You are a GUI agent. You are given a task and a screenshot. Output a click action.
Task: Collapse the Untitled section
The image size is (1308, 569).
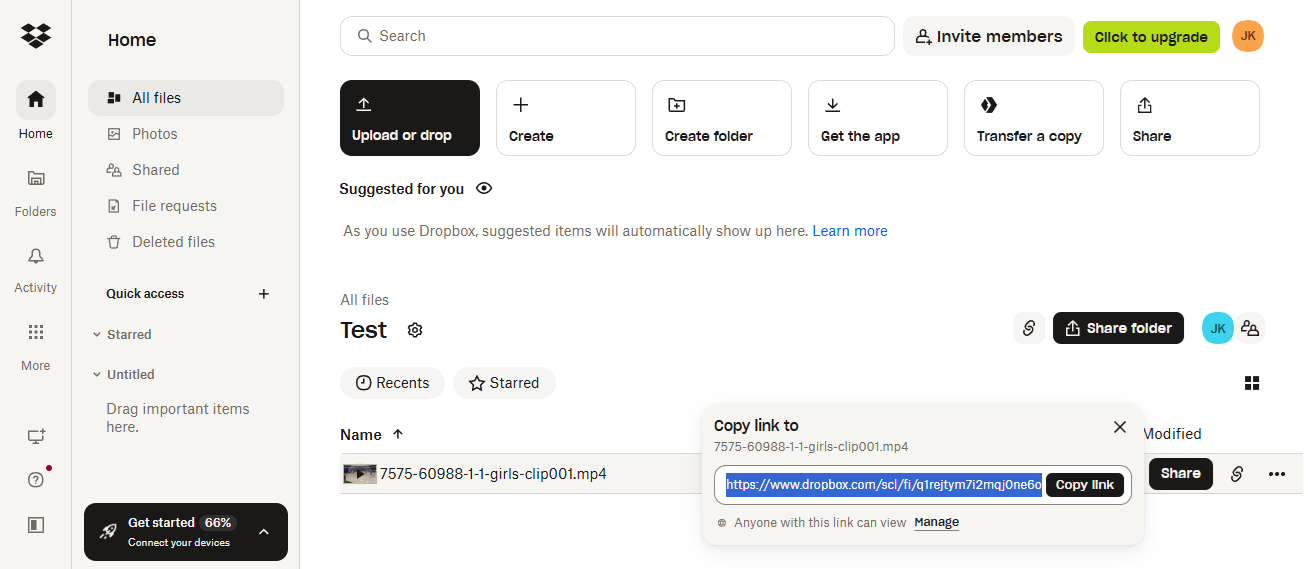point(97,375)
